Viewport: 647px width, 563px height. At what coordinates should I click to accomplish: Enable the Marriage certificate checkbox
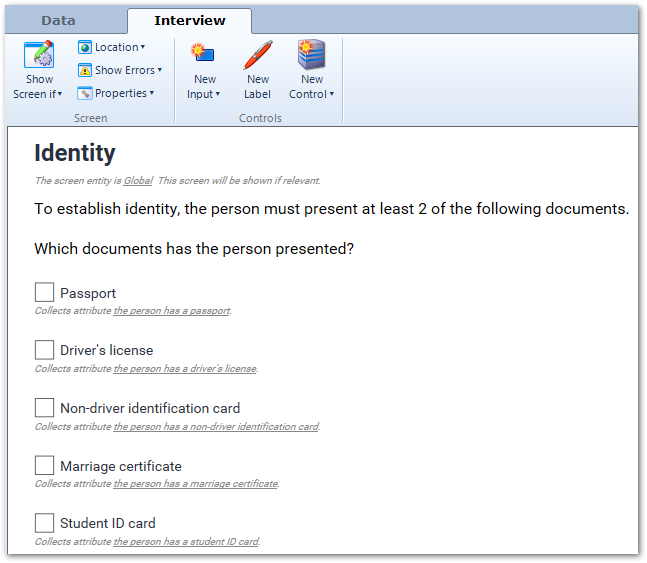coord(44,466)
